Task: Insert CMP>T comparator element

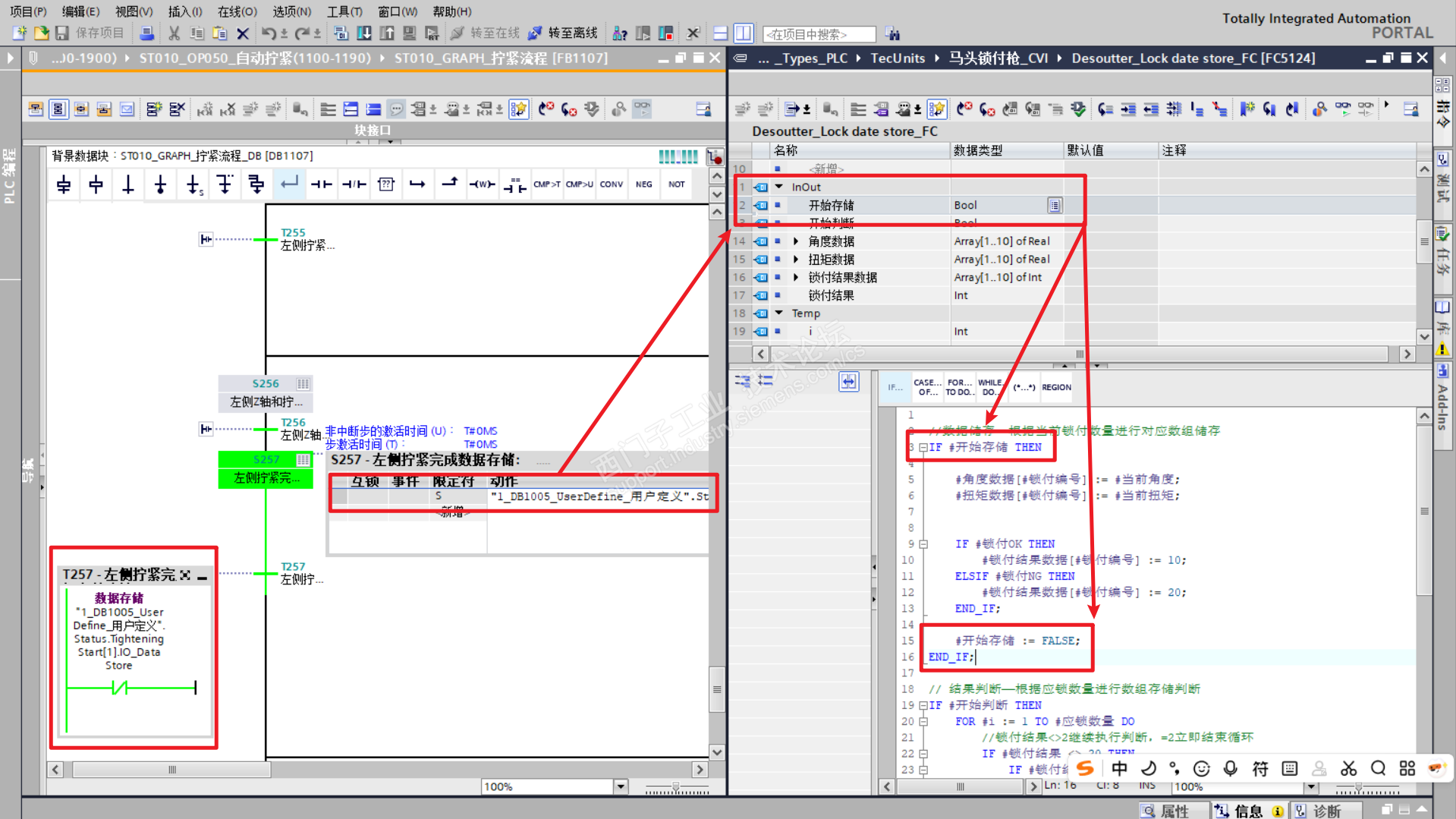Action: tap(546, 184)
